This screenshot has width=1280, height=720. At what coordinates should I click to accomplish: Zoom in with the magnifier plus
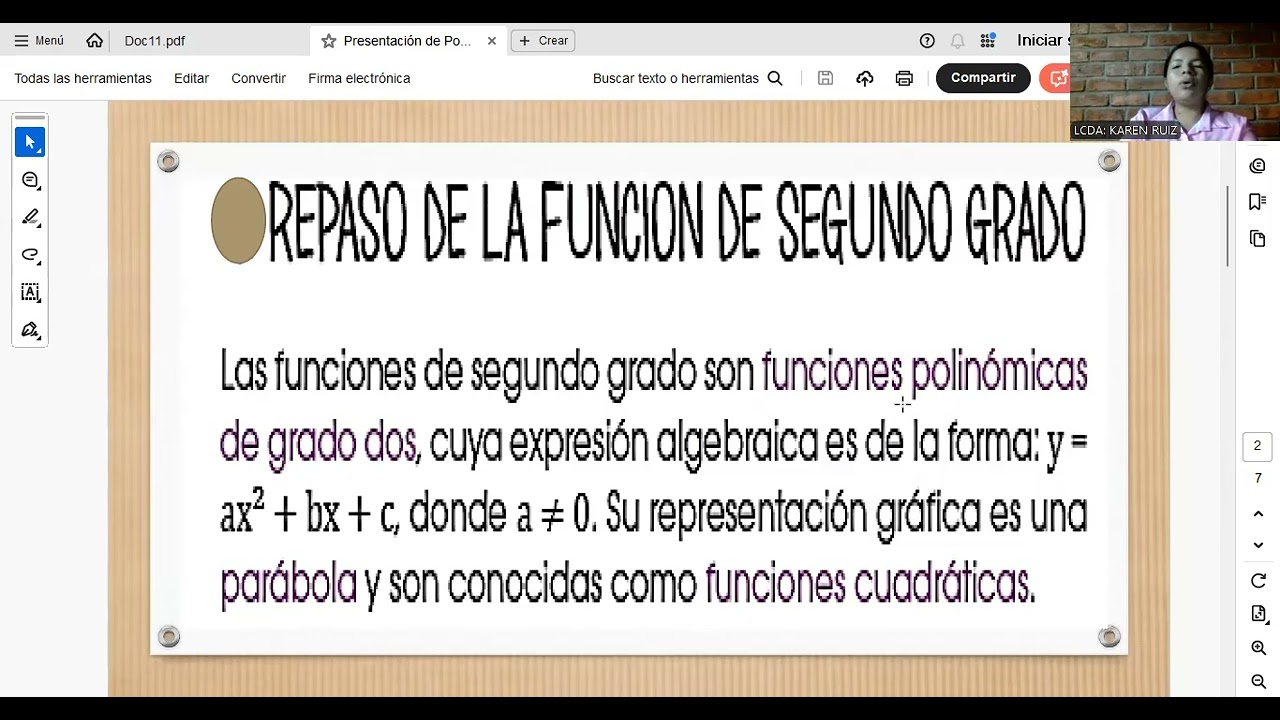click(1258, 648)
